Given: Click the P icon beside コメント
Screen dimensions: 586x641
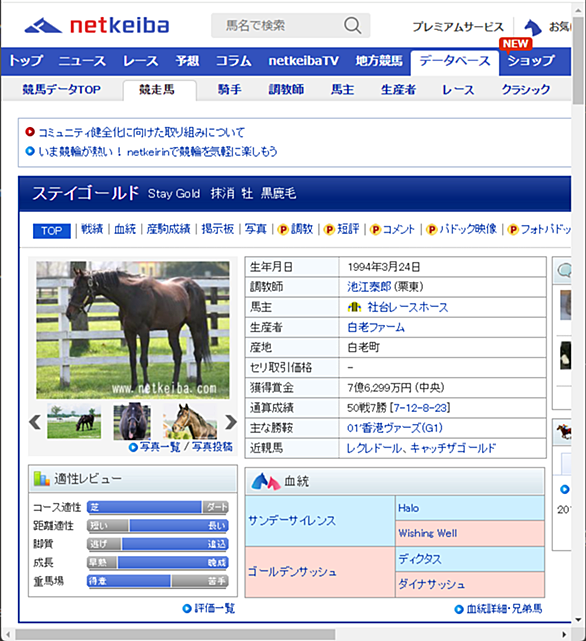Looking at the screenshot, I should pos(375,230).
